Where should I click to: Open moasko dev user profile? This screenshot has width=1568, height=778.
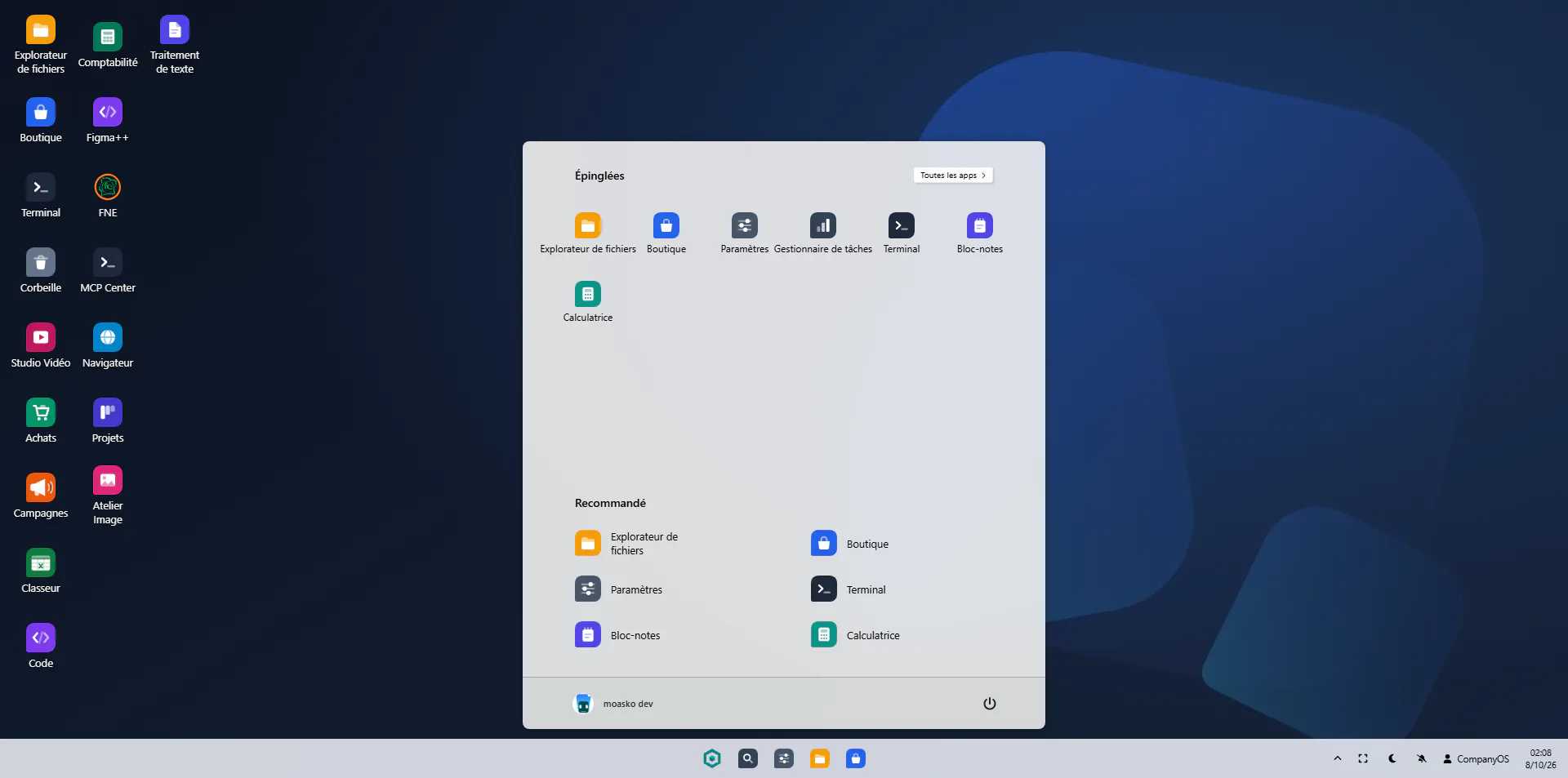point(613,704)
